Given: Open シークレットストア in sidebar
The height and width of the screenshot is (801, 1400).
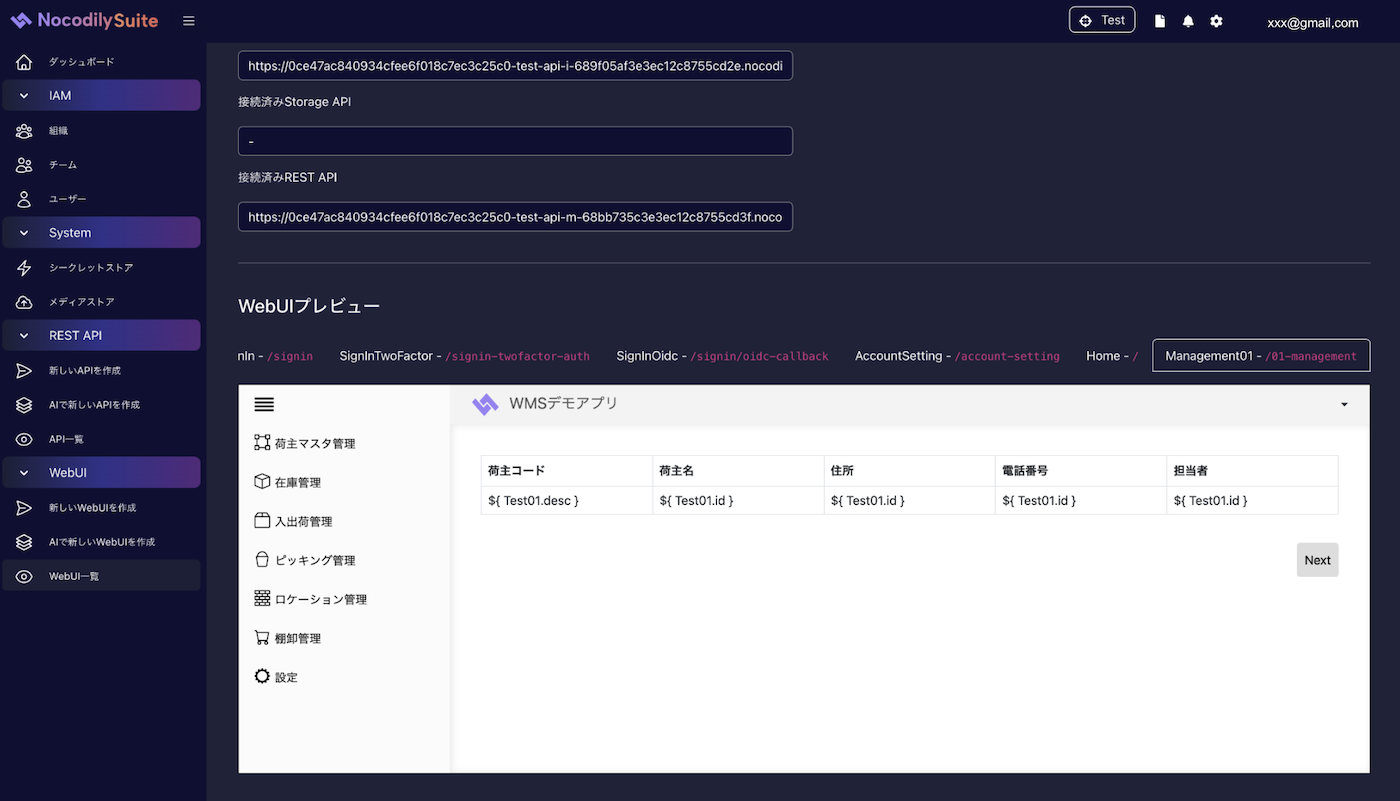Looking at the screenshot, I should (90, 268).
